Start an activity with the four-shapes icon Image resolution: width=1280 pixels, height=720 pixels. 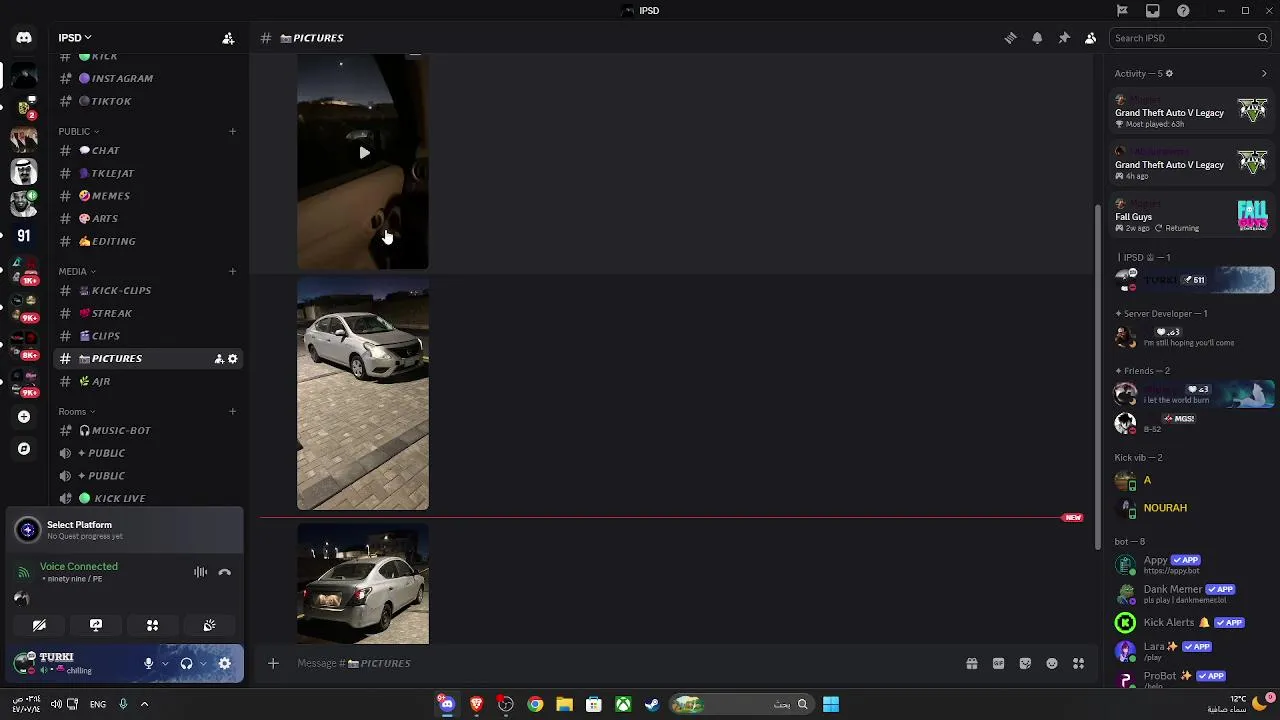pyautogui.click(x=153, y=625)
